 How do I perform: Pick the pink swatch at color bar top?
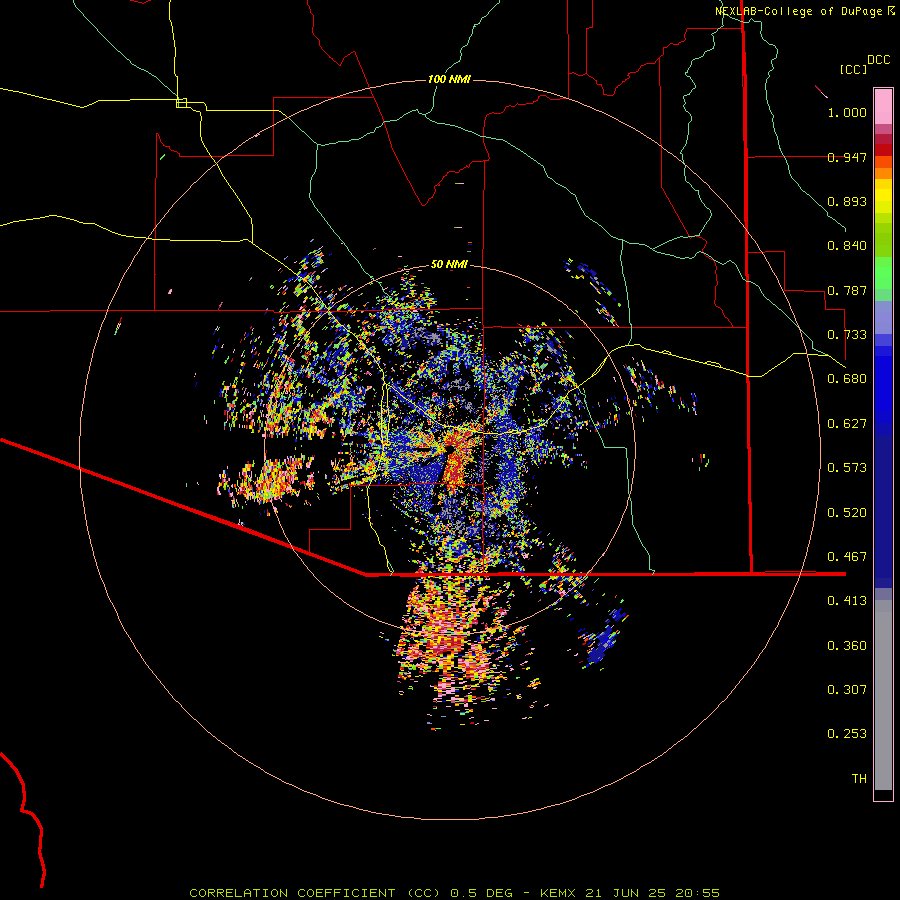click(883, 106)
